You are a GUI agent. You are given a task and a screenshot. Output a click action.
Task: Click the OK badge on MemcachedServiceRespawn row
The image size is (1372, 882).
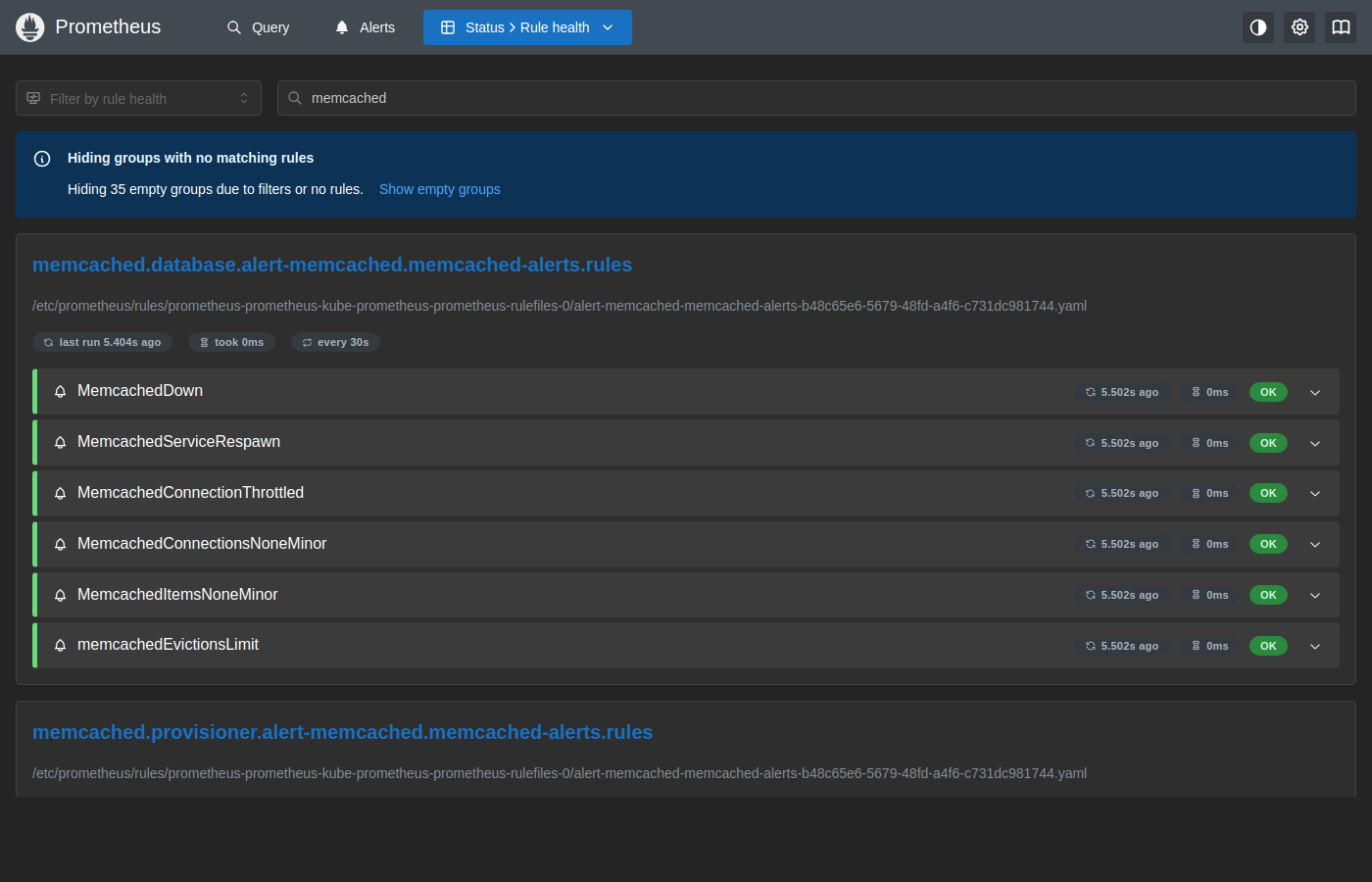[x=1268, y=443]
